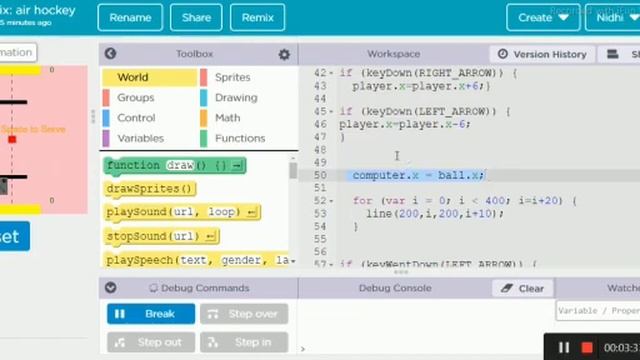Open the Nidhi account dropdown
The width and height of the screenshot is (640, 360).
[613, 18]
